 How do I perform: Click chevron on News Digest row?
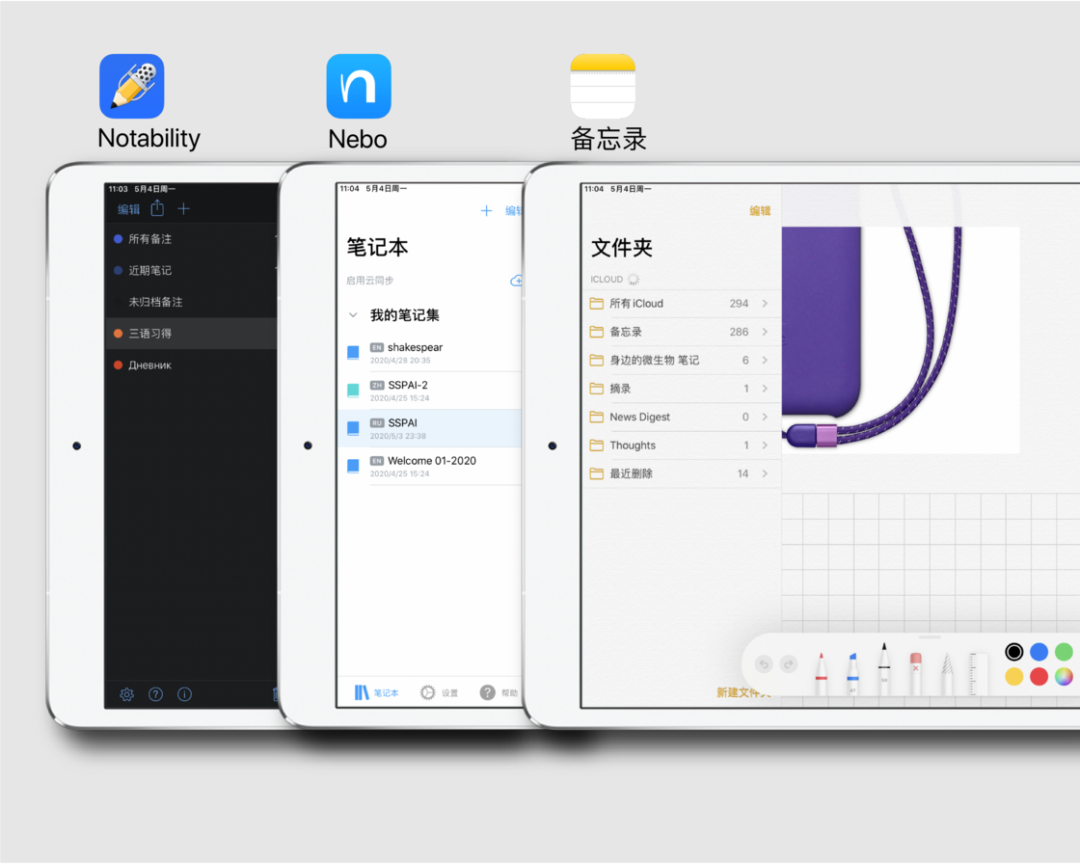(765, 417)
